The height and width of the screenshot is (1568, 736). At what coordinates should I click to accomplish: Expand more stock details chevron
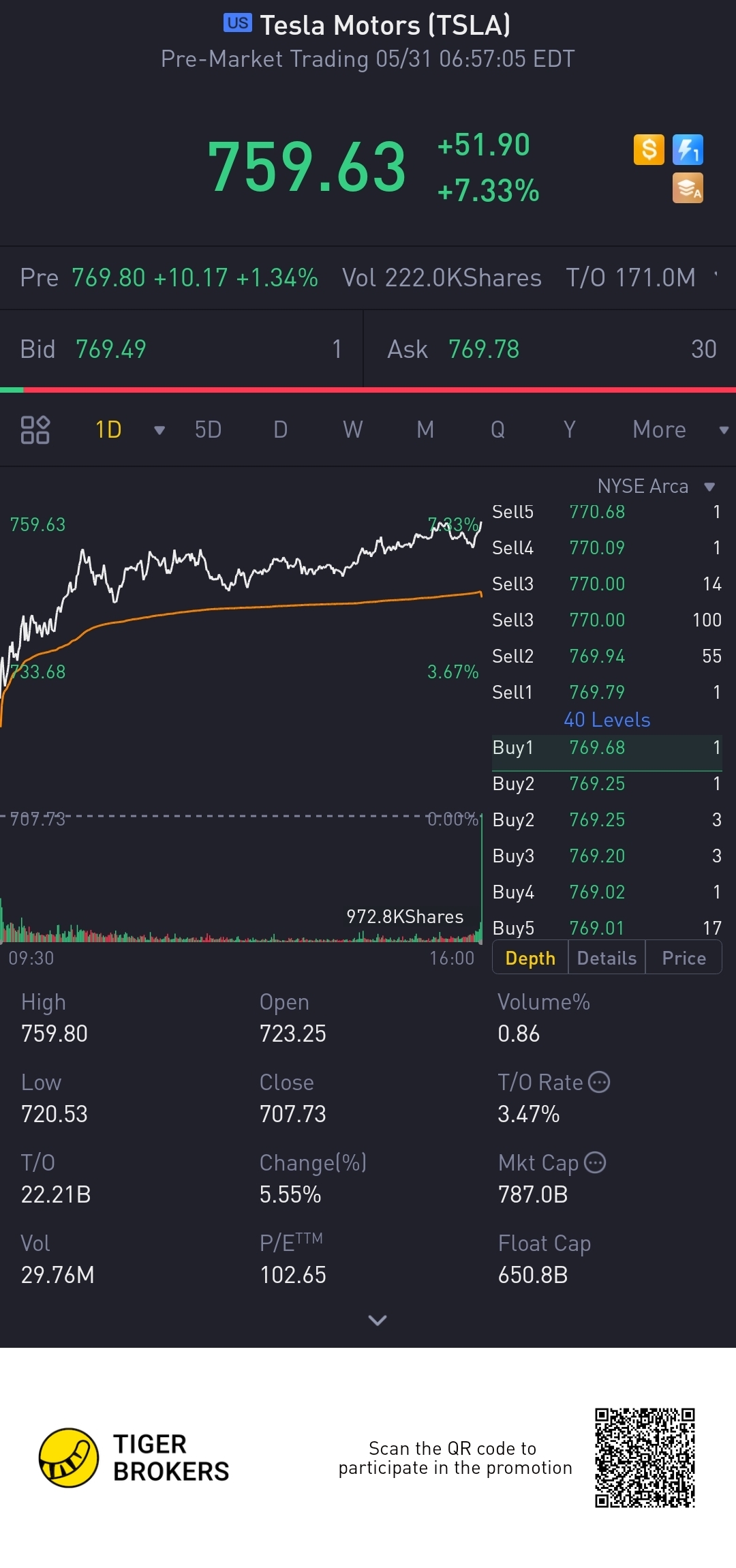[377, 1320]
